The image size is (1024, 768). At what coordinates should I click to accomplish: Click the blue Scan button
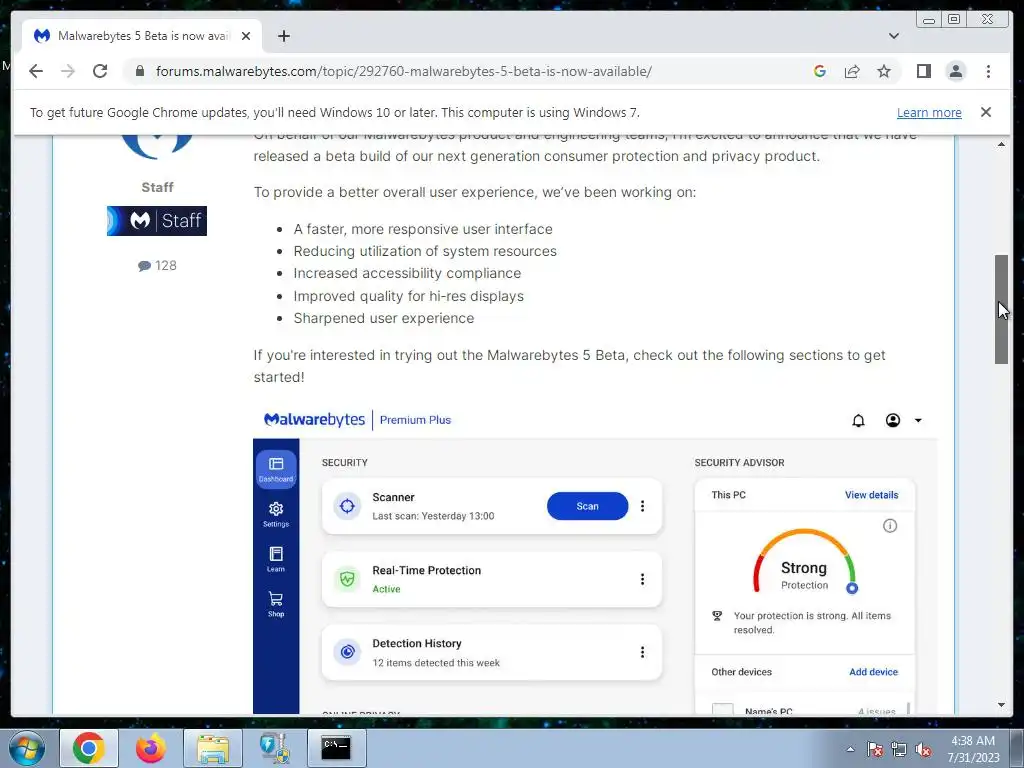pyautogui.click(x=587, y=506)
